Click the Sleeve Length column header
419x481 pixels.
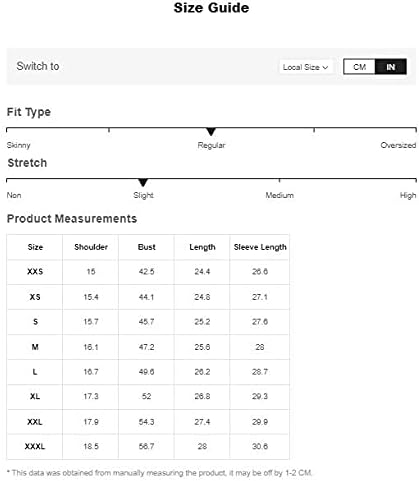[260, 247]
